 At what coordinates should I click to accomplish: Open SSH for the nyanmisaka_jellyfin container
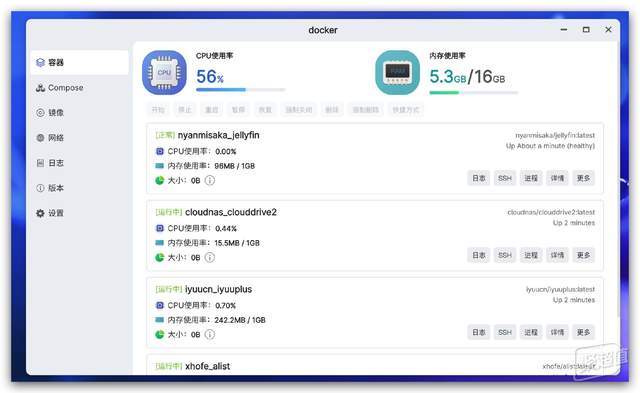505,178
